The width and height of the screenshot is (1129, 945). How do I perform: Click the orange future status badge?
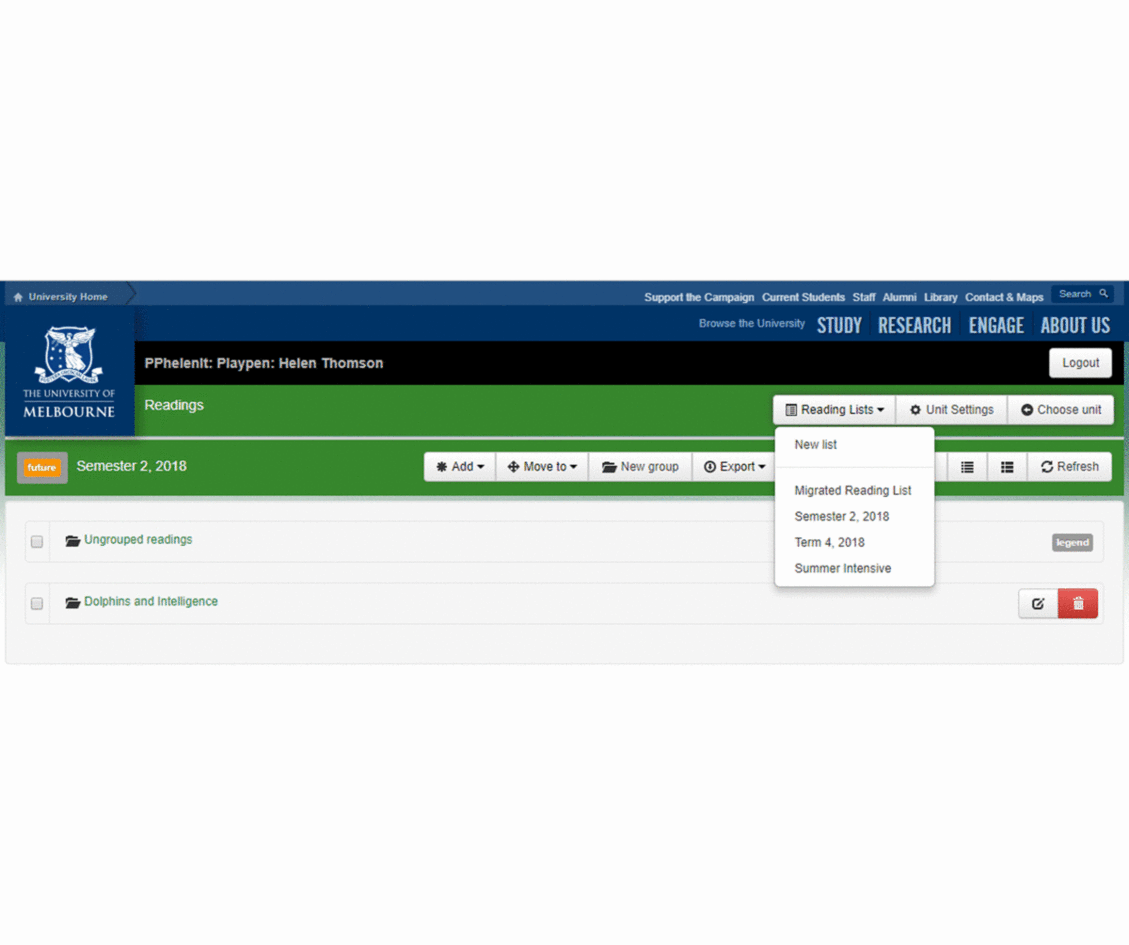point(42,467)
